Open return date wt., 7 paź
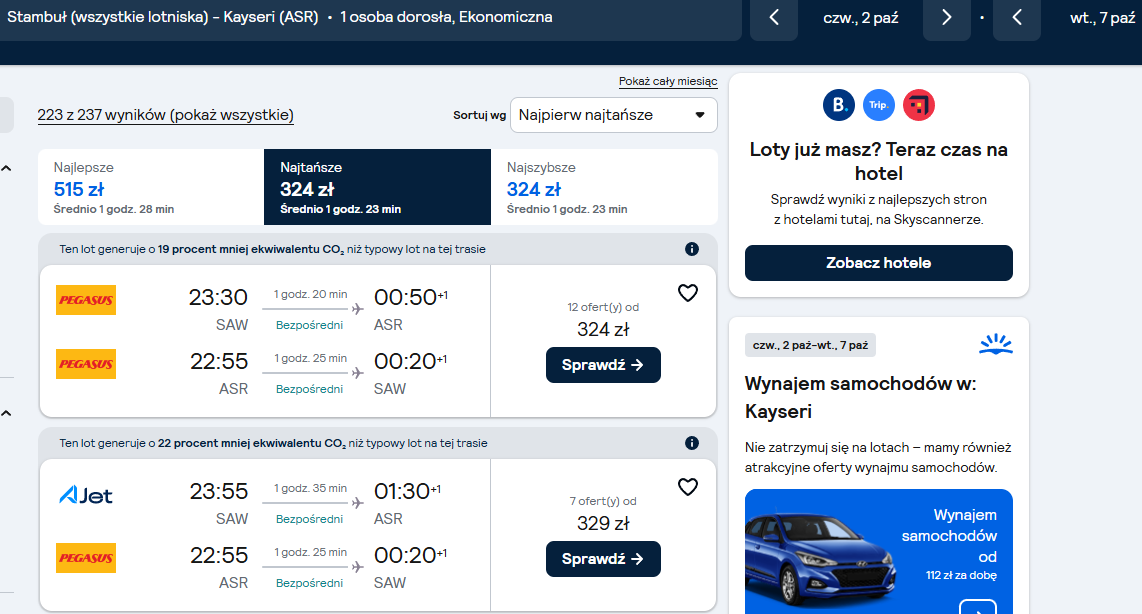Image resolution: width=1142 pixels, height=614 pixels. tap(1102, 17)
